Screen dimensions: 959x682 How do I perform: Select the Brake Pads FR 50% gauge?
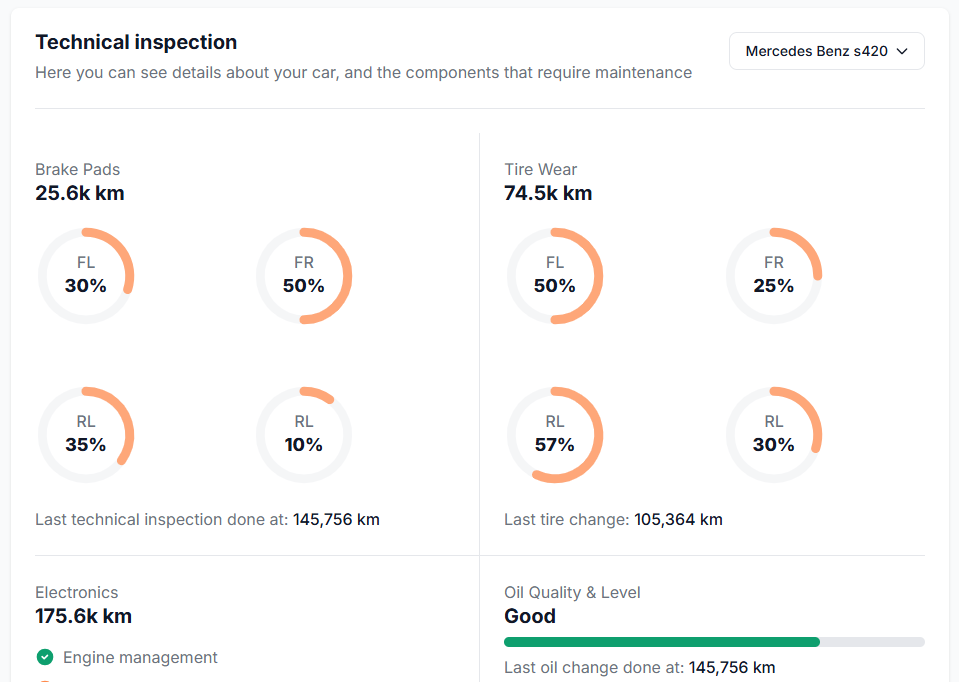pyautogui.click(x=304, y=275)
